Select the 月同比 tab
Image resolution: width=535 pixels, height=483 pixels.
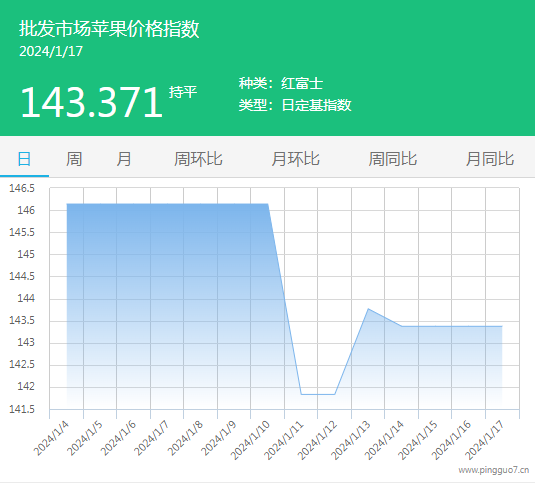click(x=490, y=159)
